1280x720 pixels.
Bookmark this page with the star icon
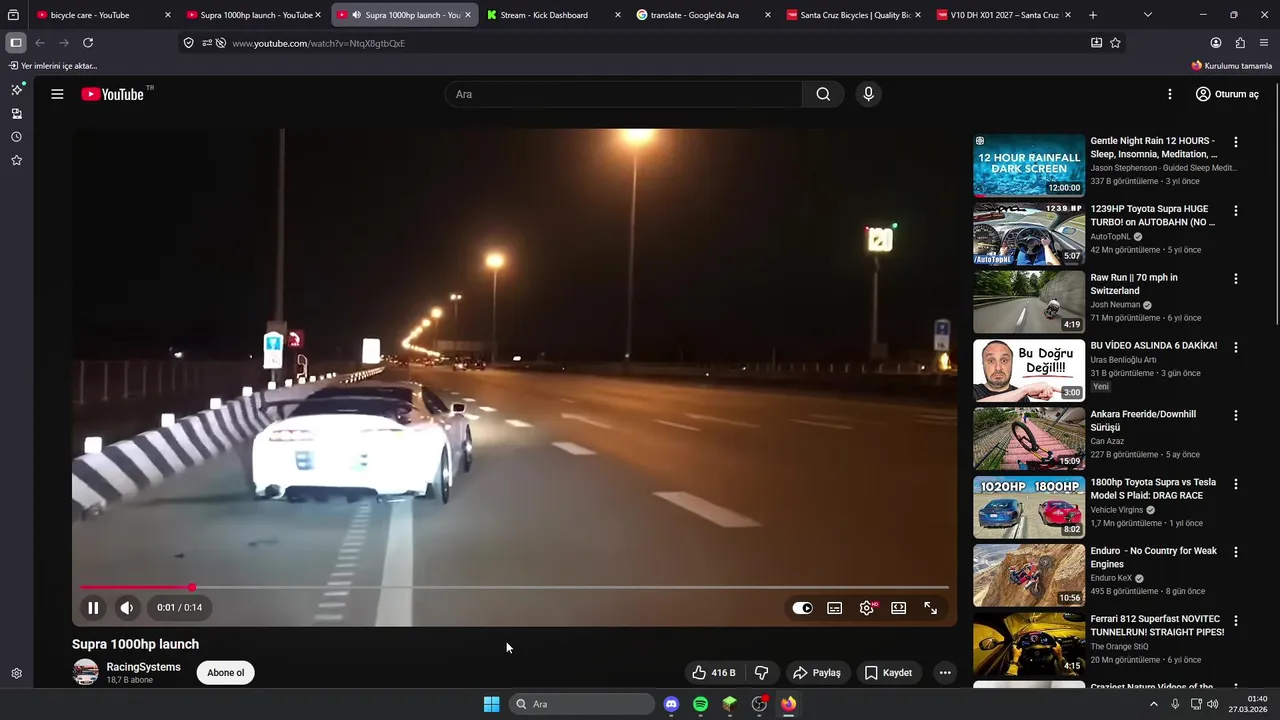(x=1115, y=43)
